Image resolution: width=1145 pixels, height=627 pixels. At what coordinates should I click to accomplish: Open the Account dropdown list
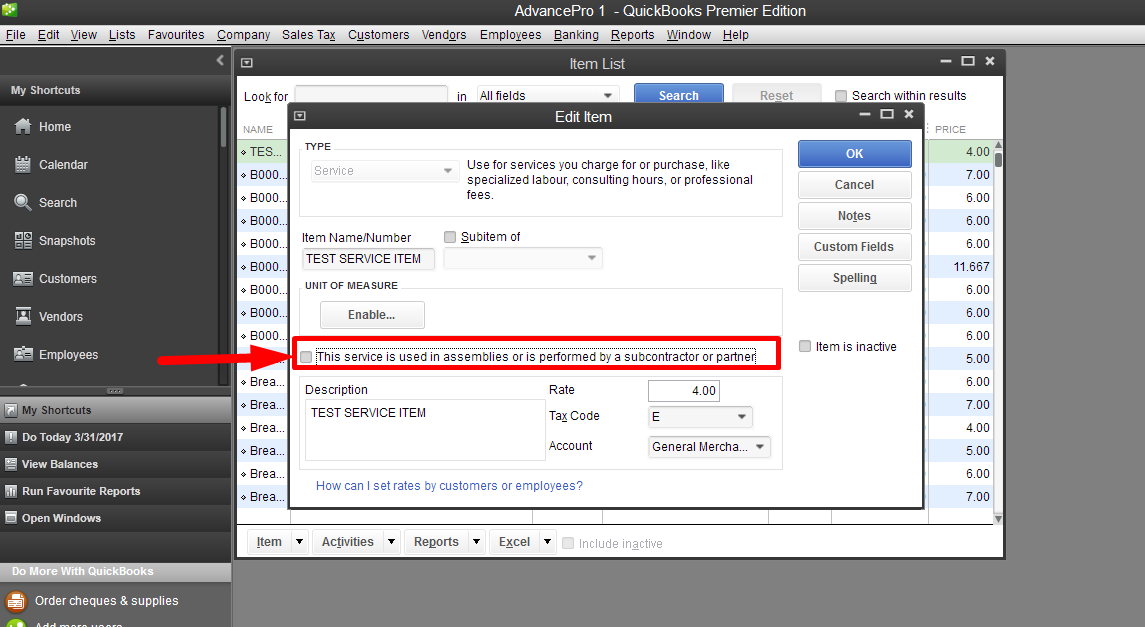pos(759,447)
